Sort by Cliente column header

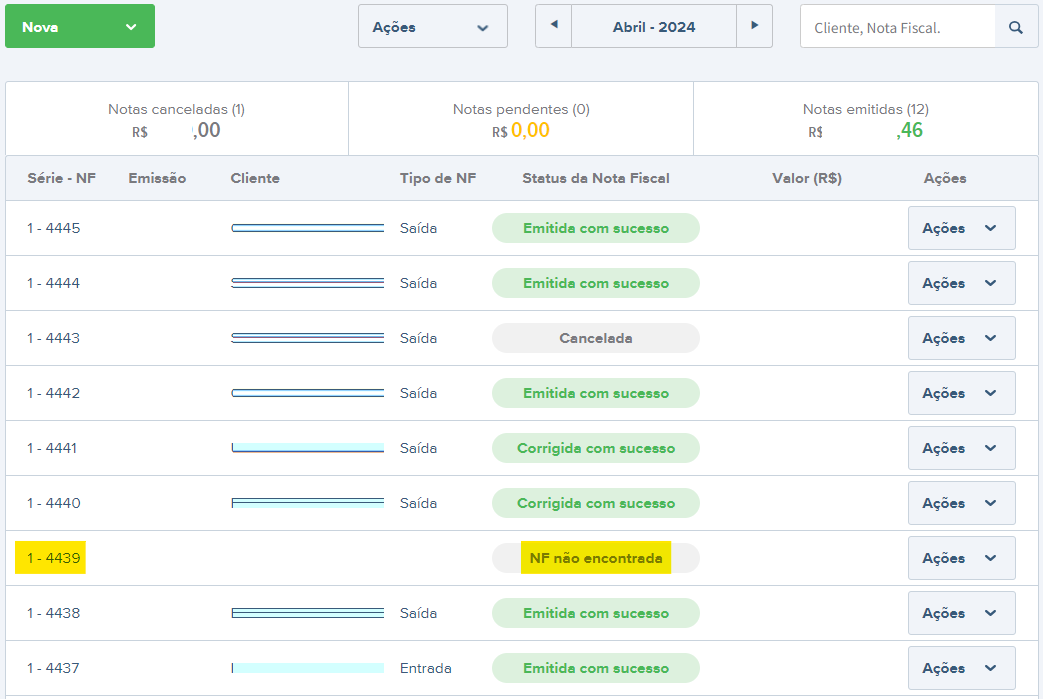pos(255,178)
